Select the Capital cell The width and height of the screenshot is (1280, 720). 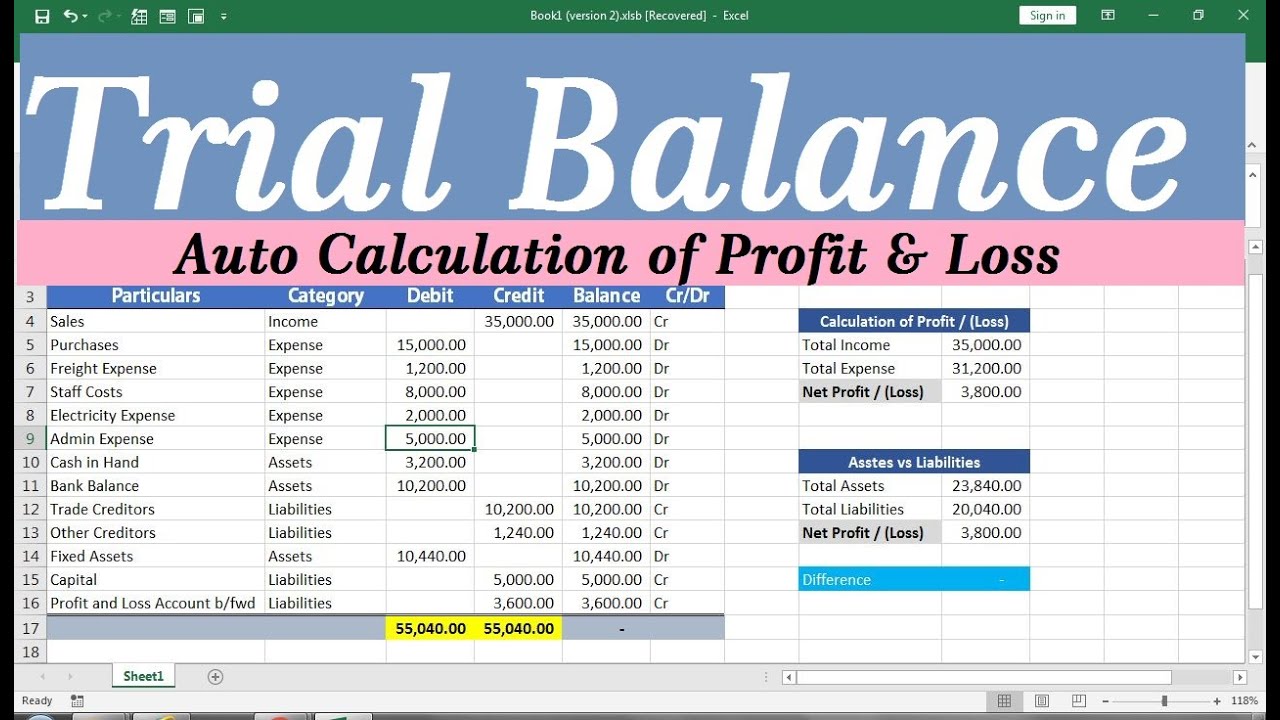(155, 580)
